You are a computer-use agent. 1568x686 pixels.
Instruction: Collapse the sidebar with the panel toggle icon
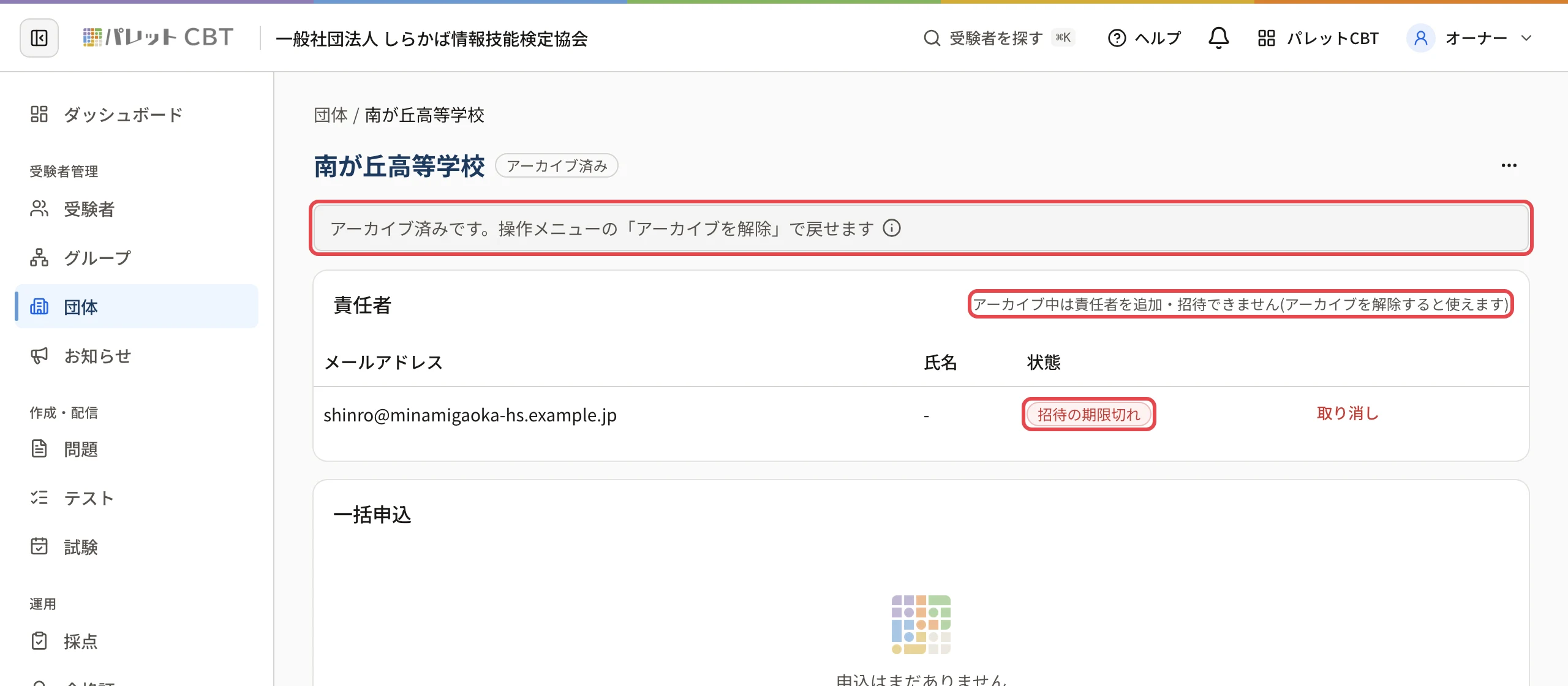tap(39, 38)
